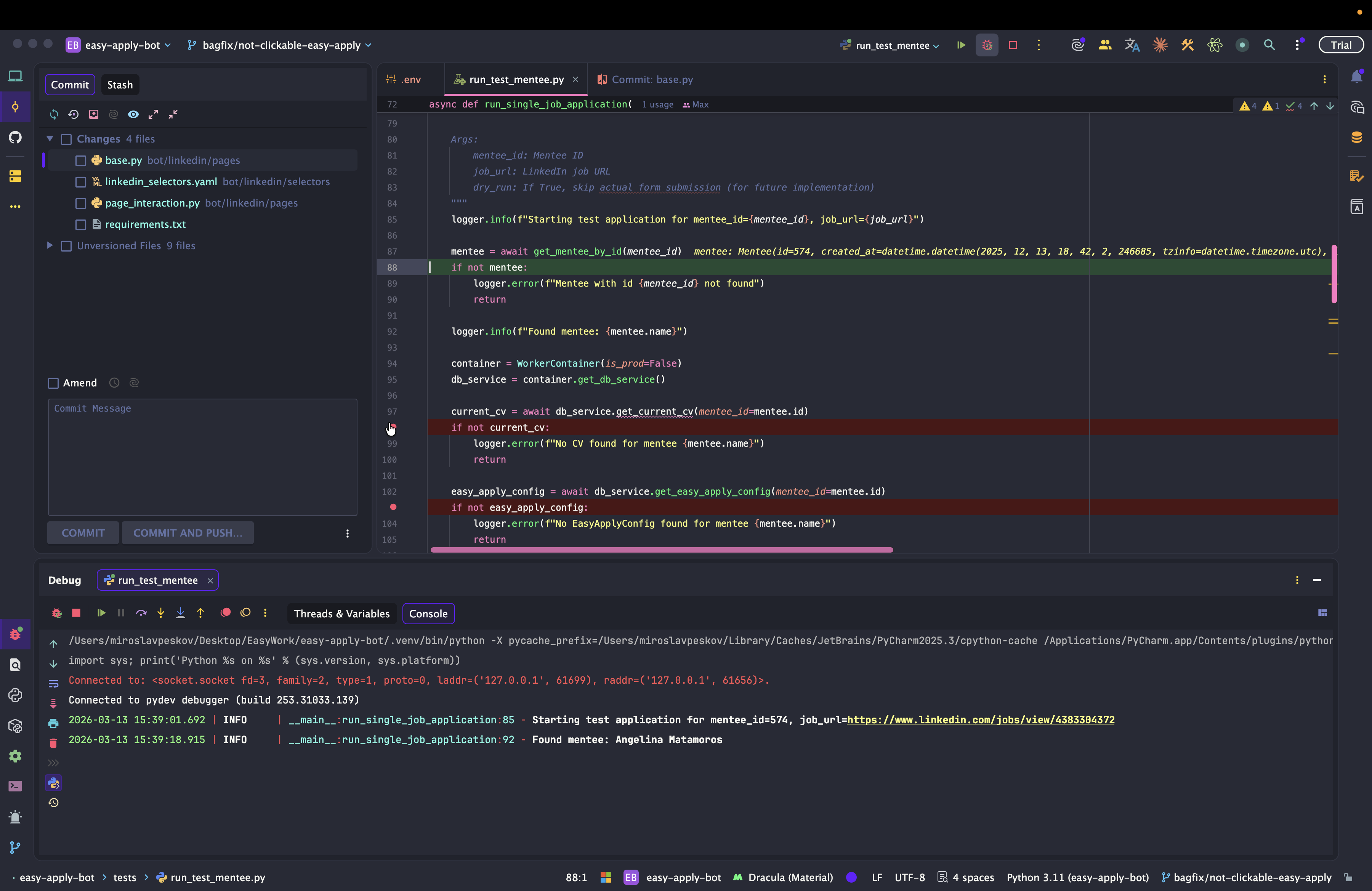
Task: Open the bagfix/not-clickable-easy-apply branch dropdown
Action: (x=281, y=45)
